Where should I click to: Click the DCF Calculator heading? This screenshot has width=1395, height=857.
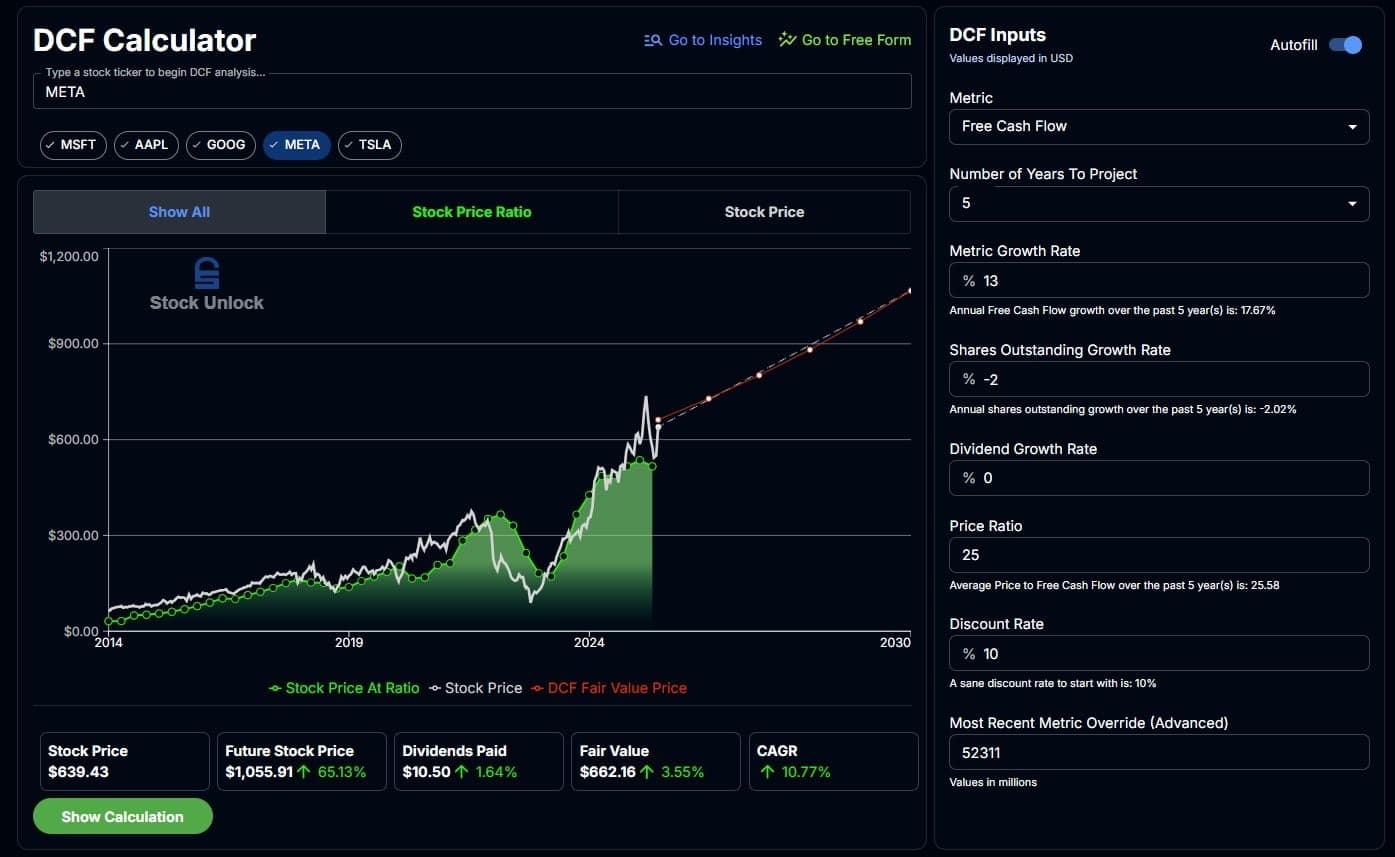click(x=145, y=40)
